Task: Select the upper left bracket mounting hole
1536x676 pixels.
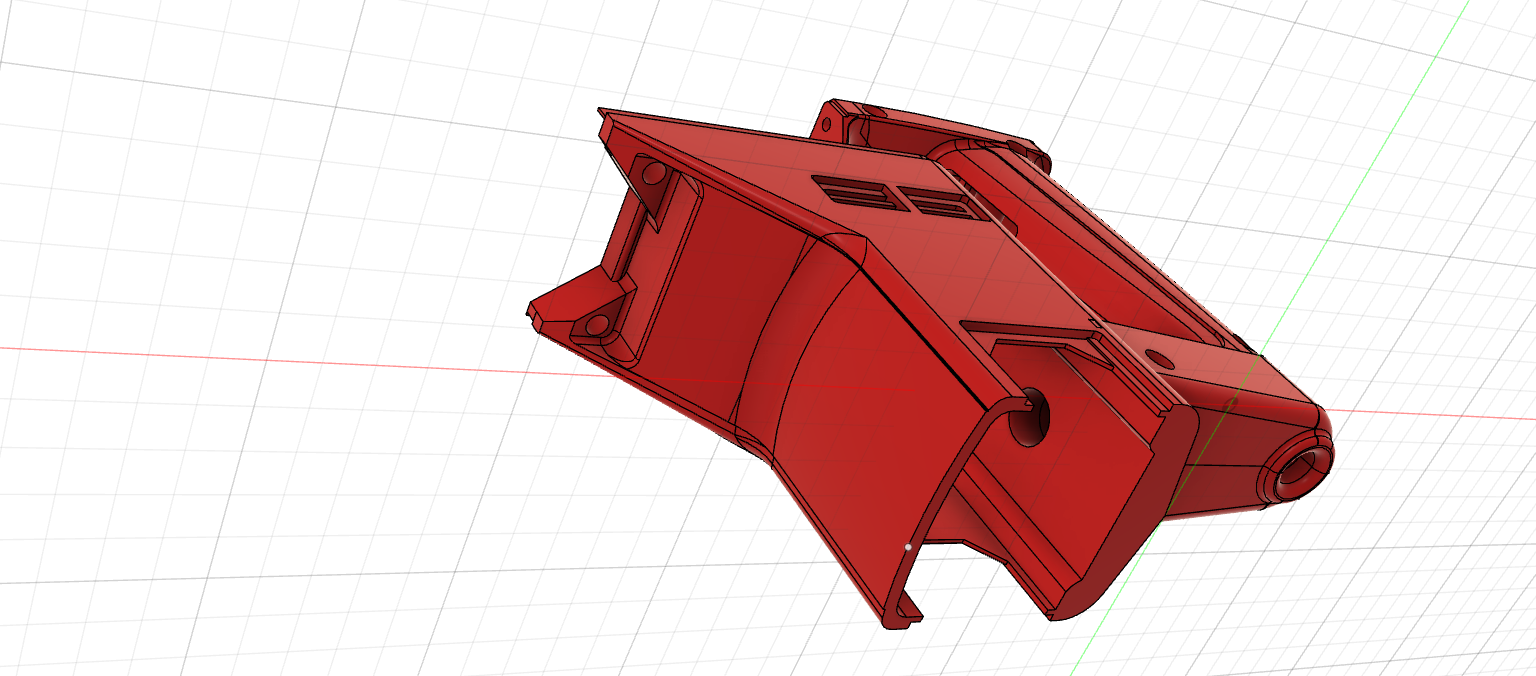Action: (x=652, y=174)
